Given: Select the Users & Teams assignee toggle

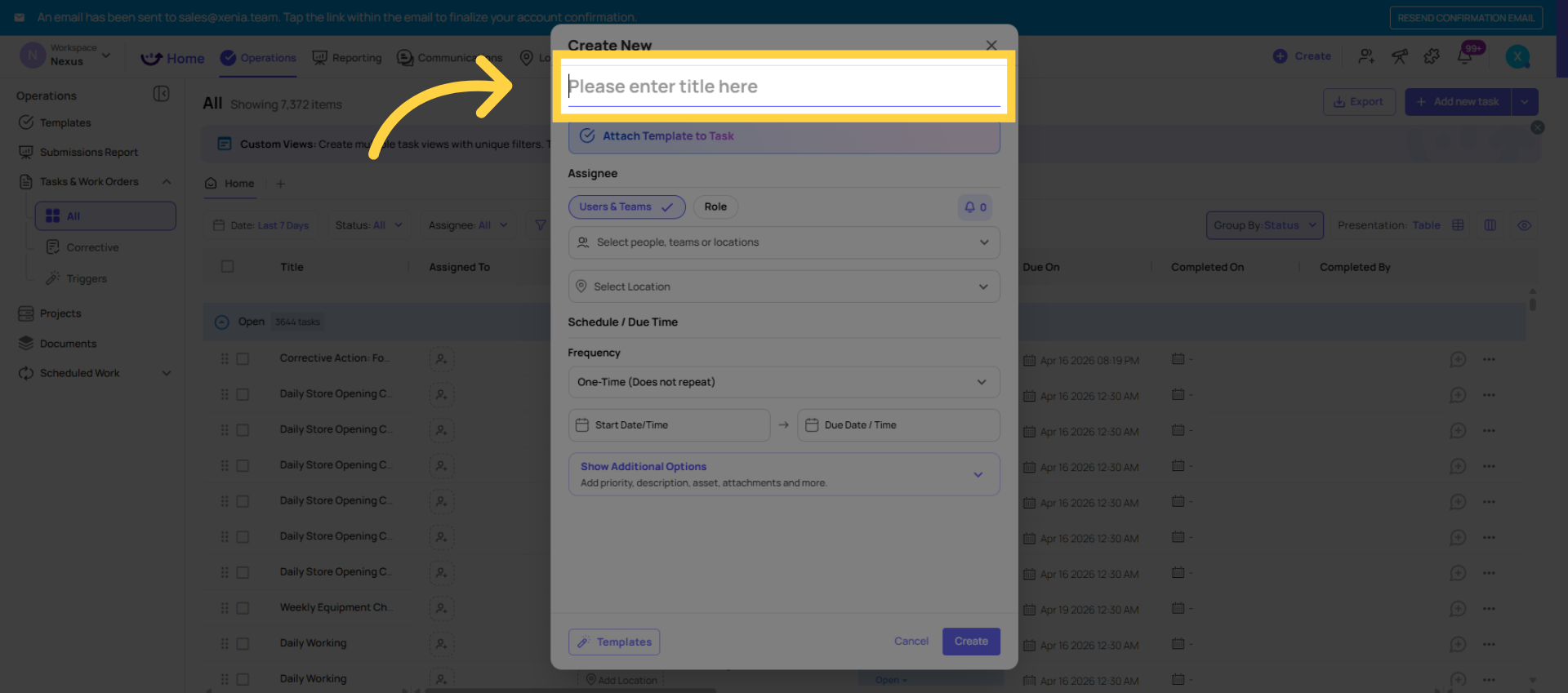Looking at the screenshot, I should coord(626,207).
